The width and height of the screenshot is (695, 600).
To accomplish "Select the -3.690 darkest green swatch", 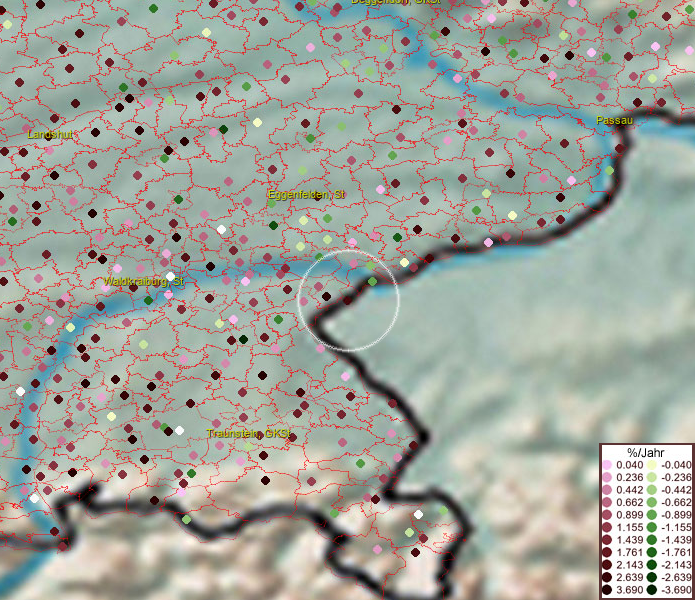I will [x=652, y=590].
